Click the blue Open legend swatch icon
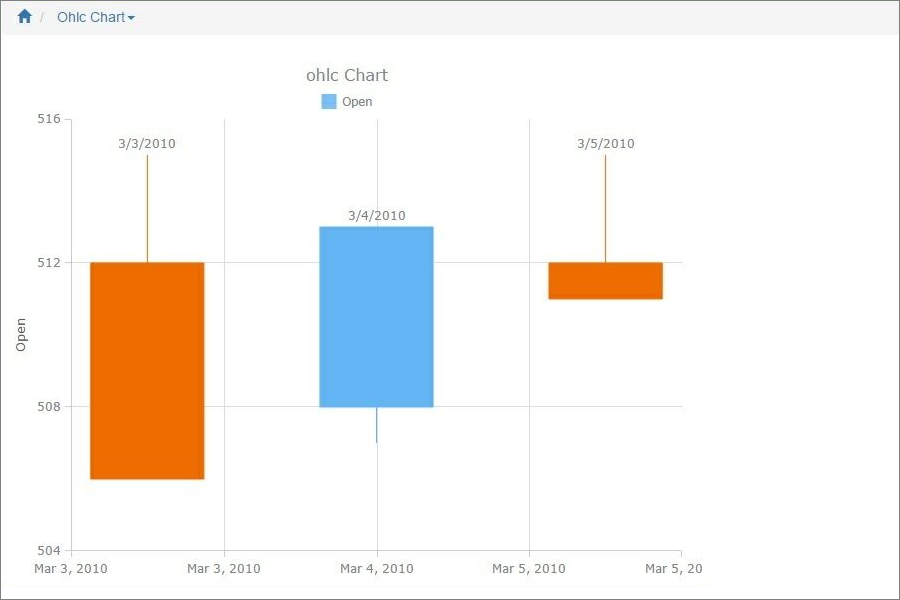This screenshot has width=900, height=600. point(330,101)
